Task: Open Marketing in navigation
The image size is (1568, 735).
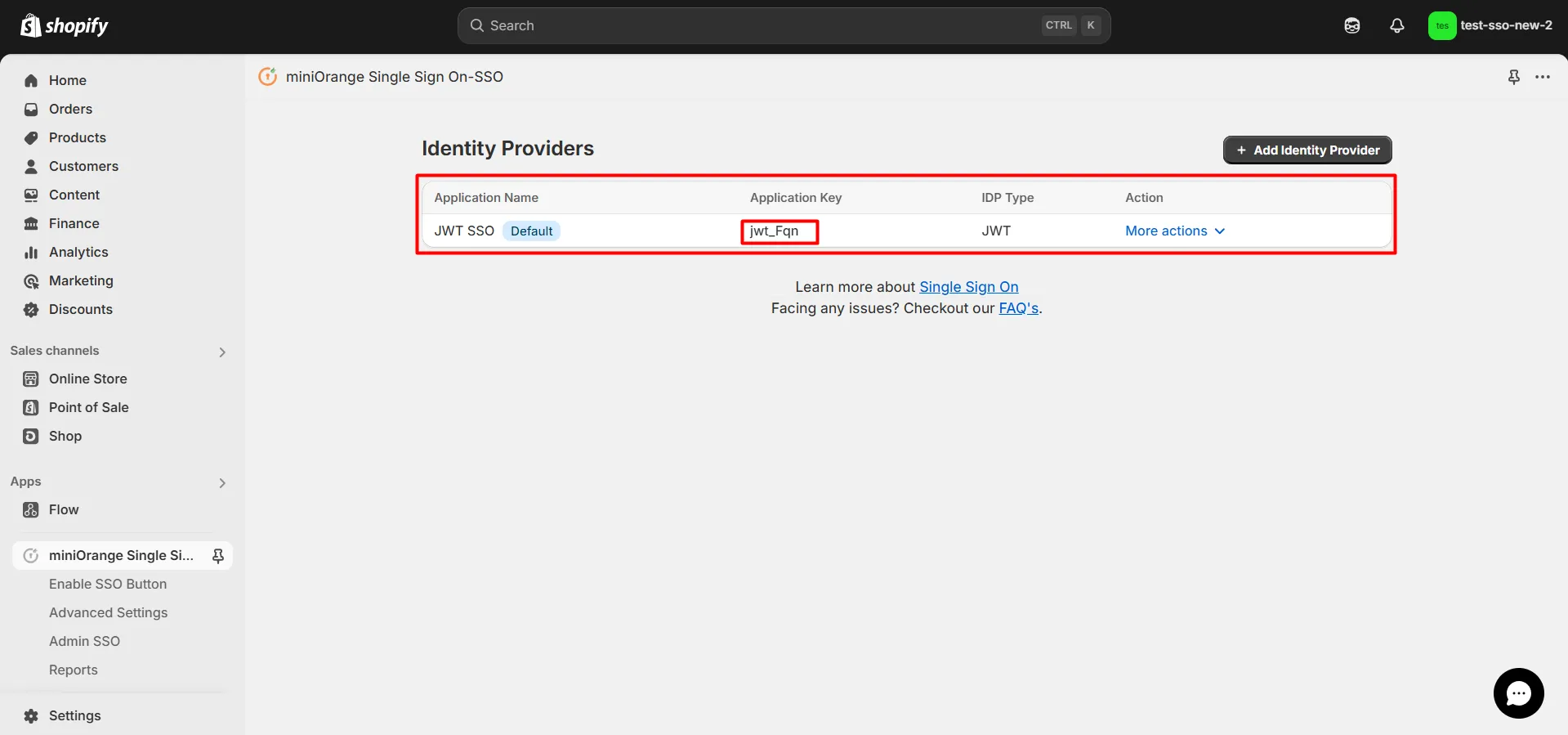Action: (x=81, y=280)
